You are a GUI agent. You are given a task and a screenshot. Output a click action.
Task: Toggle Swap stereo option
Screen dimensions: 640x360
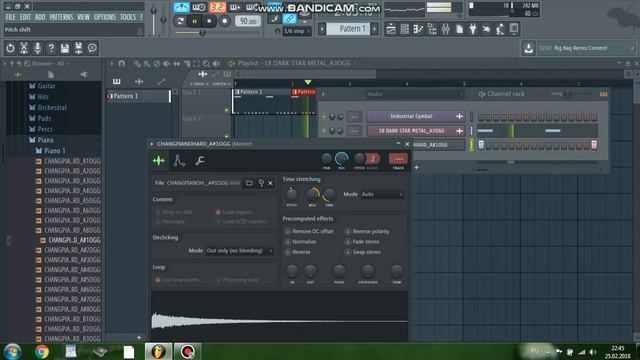(x=348, y=252)
